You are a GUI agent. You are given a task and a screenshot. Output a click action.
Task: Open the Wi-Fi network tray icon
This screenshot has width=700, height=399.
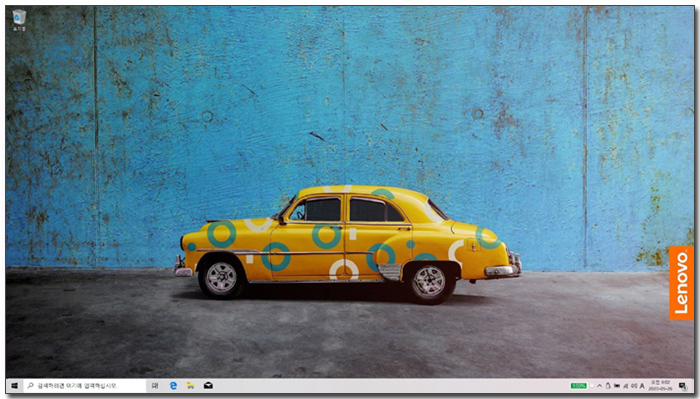pos(625,386)
